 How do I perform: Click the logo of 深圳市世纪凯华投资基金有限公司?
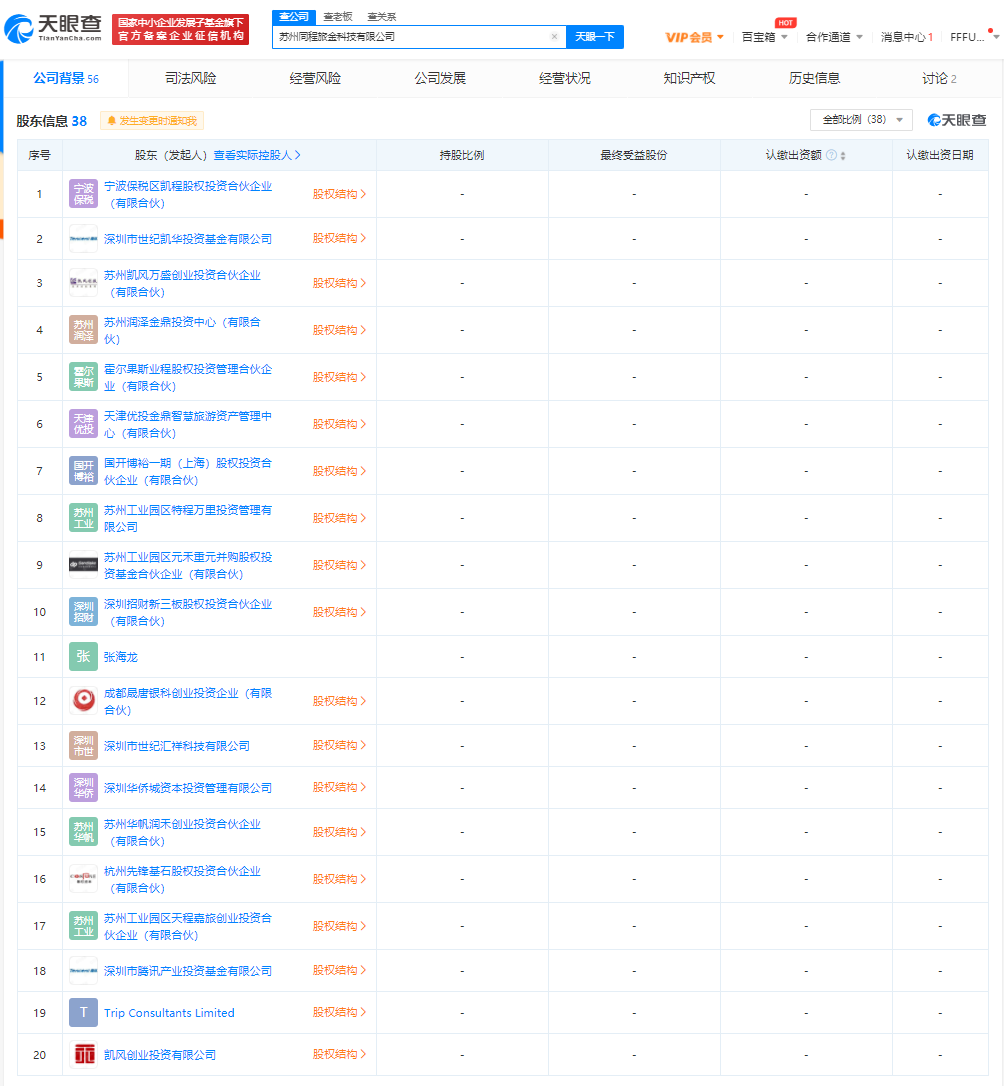point(83,239)
